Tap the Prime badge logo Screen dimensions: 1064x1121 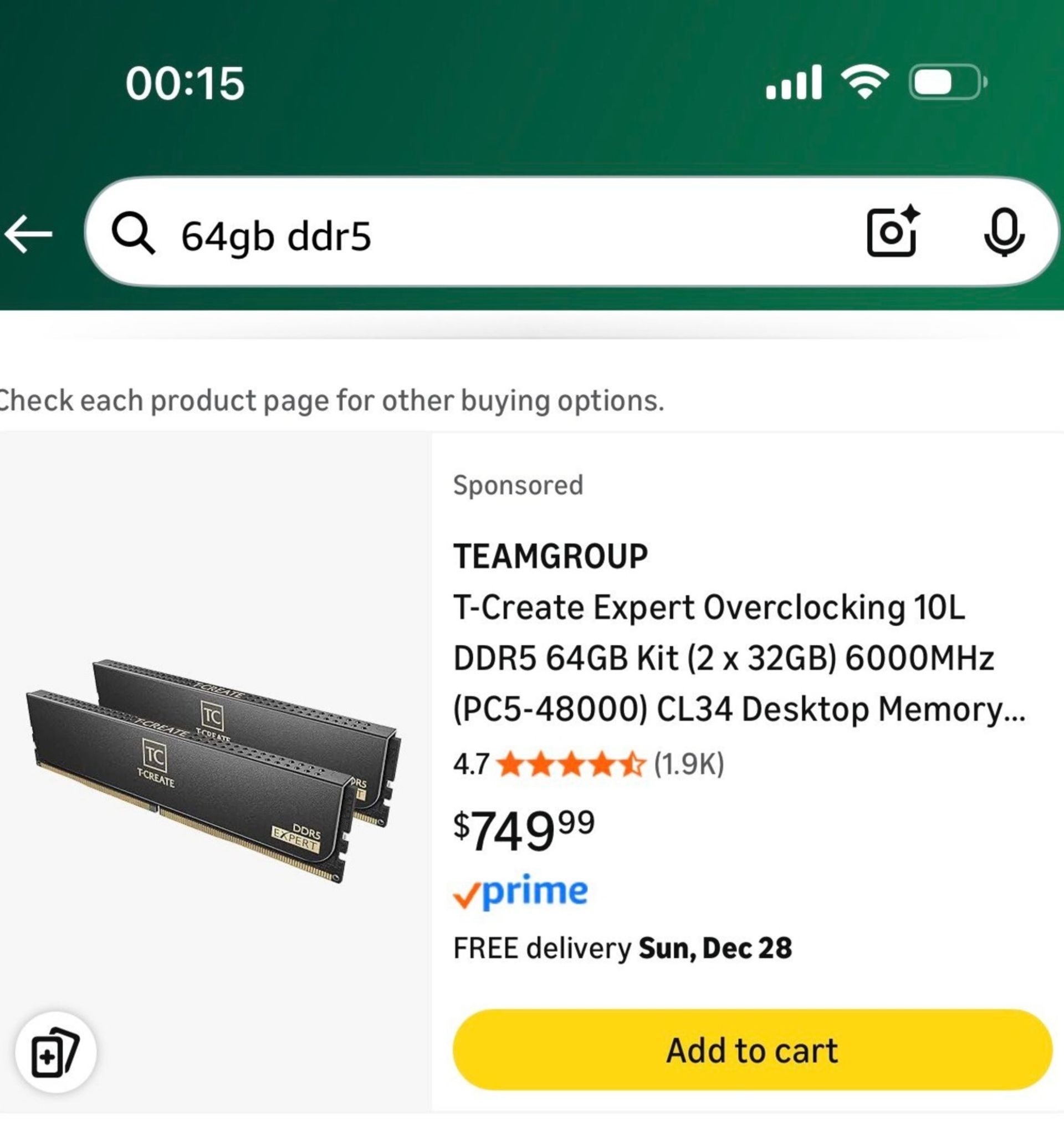point(521,892)
